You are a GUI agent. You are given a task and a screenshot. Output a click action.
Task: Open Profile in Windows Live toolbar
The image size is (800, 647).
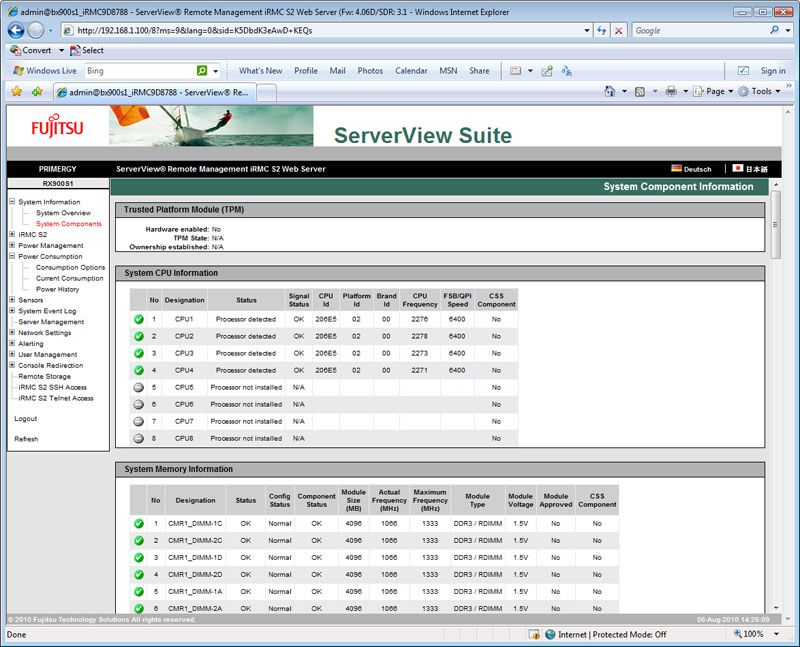click(x=306, y=70)
